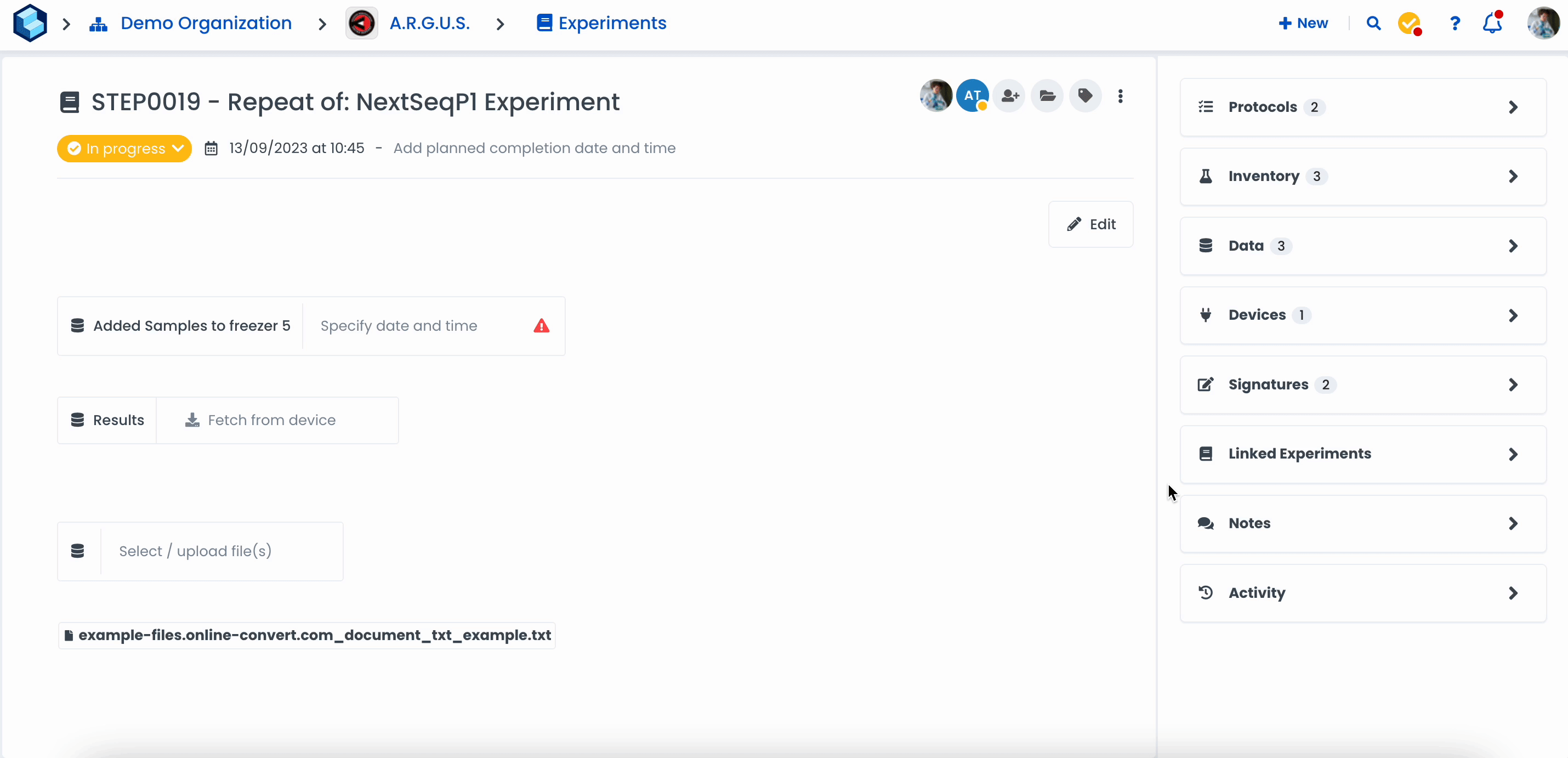This screenshot has height=758, width=1568.
Task: Open the Activity section
Action: 1363,593
